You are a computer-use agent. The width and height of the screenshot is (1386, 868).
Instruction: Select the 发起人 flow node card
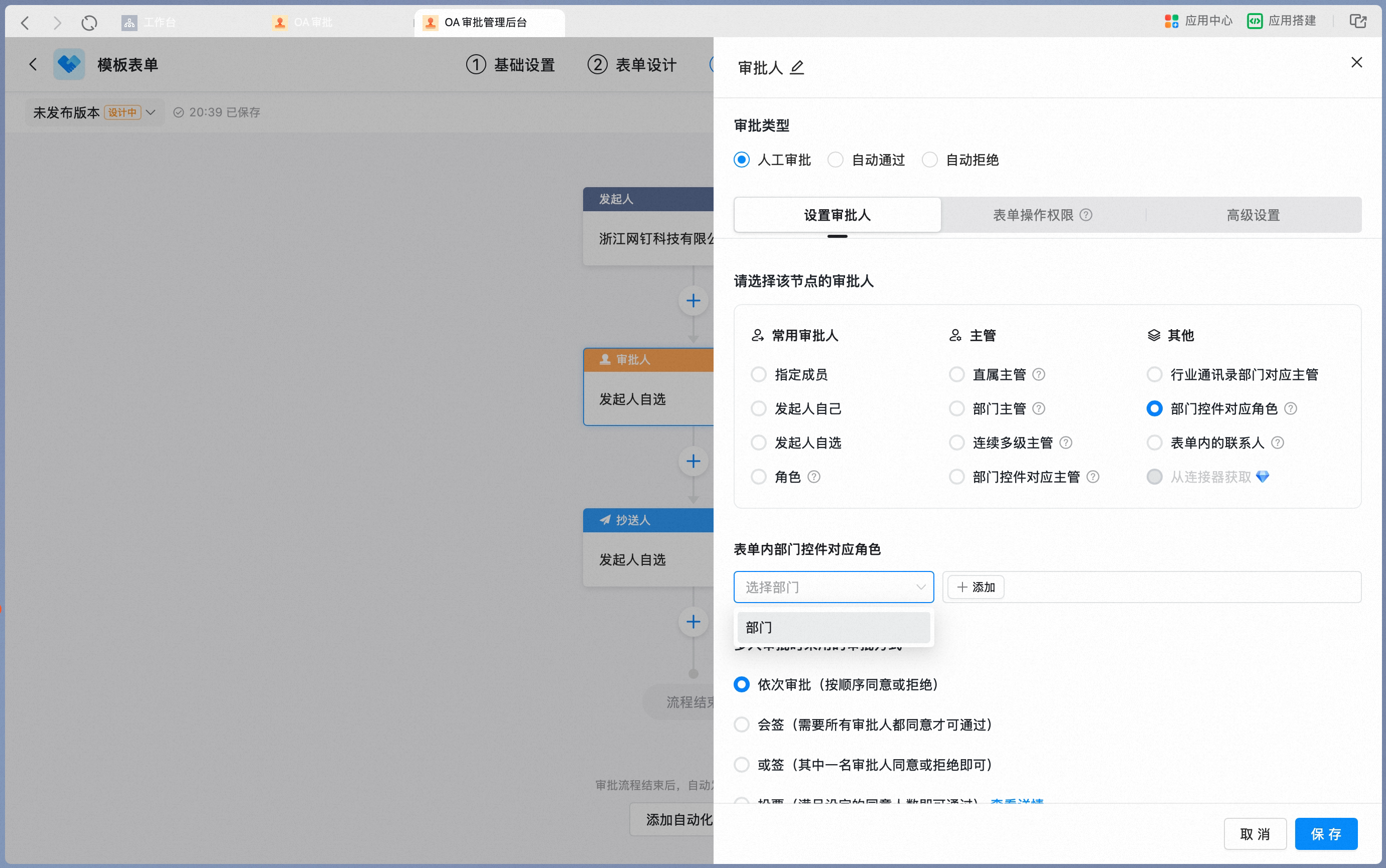coord(649,226)
